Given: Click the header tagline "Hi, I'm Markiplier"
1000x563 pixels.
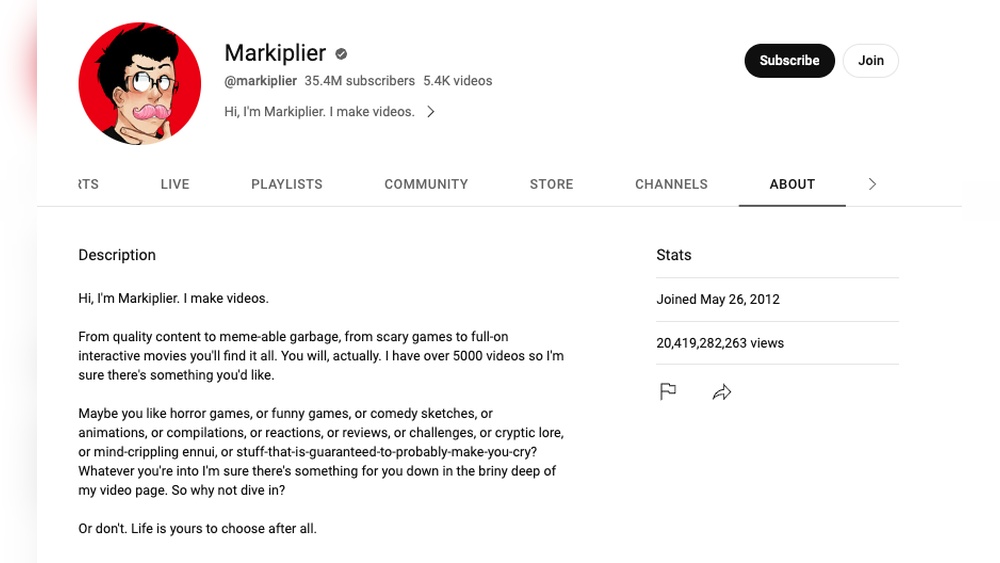Looking at the screenshot, I should (x=319, y=112).
